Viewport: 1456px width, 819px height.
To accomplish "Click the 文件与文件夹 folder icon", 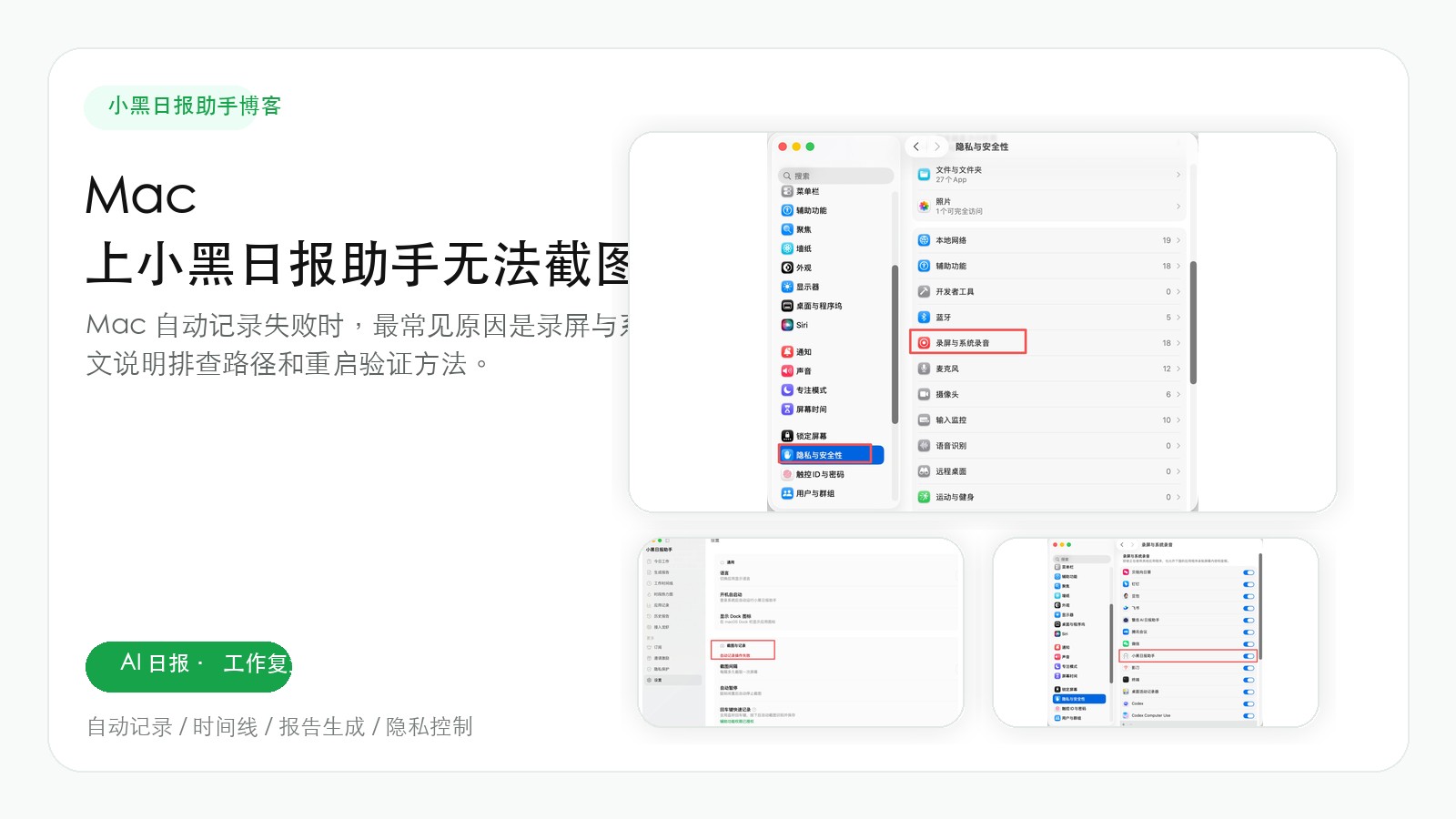I will 924,174.
